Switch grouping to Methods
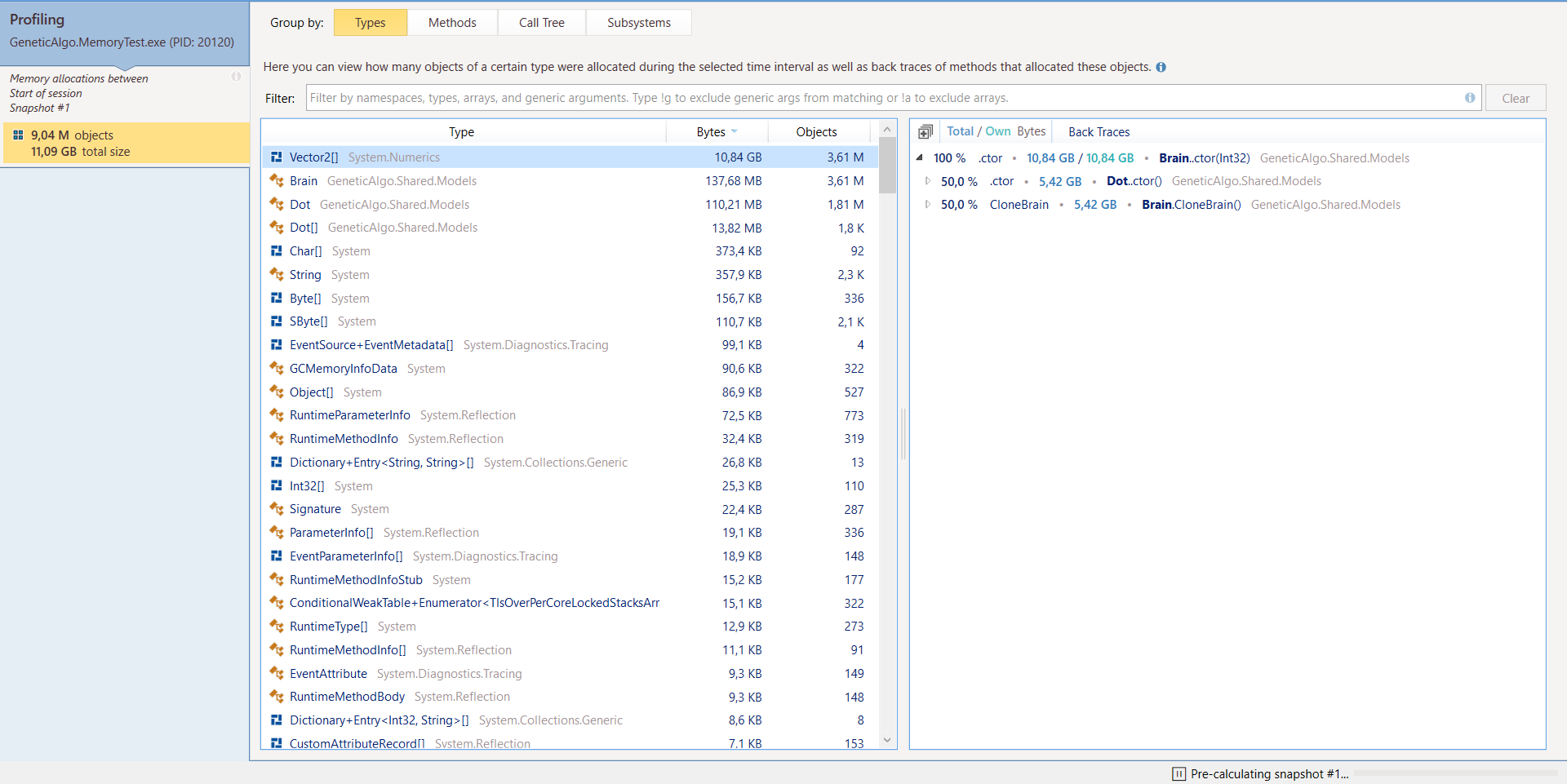1567x784 pixels. (x=452, y=23)
